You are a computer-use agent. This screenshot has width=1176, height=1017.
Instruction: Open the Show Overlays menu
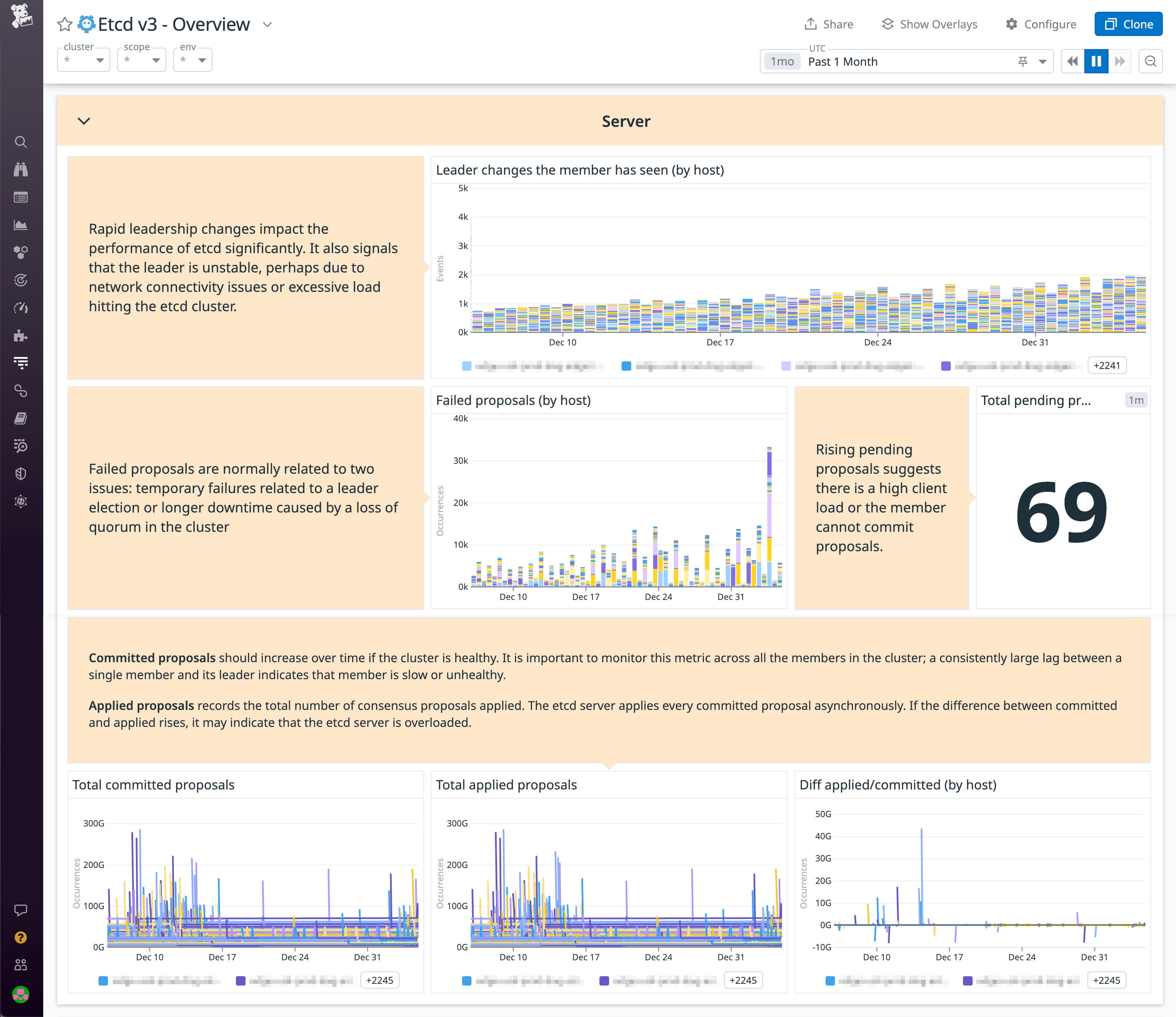[x=929, y=24]
